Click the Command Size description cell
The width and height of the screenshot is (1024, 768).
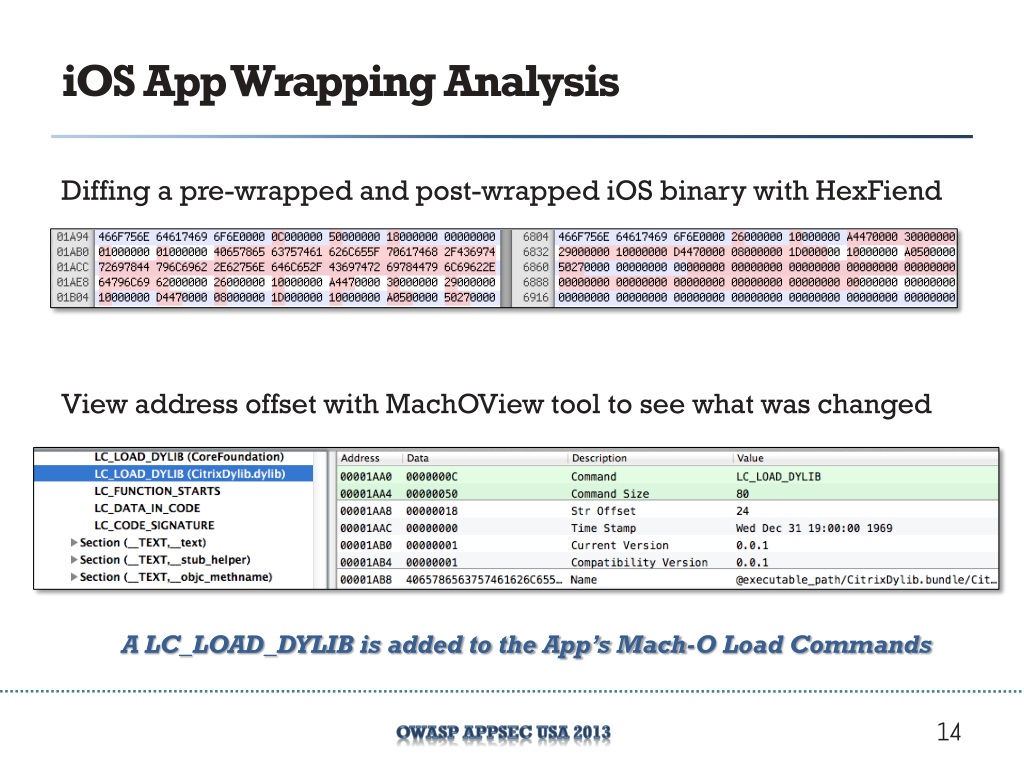610,494
